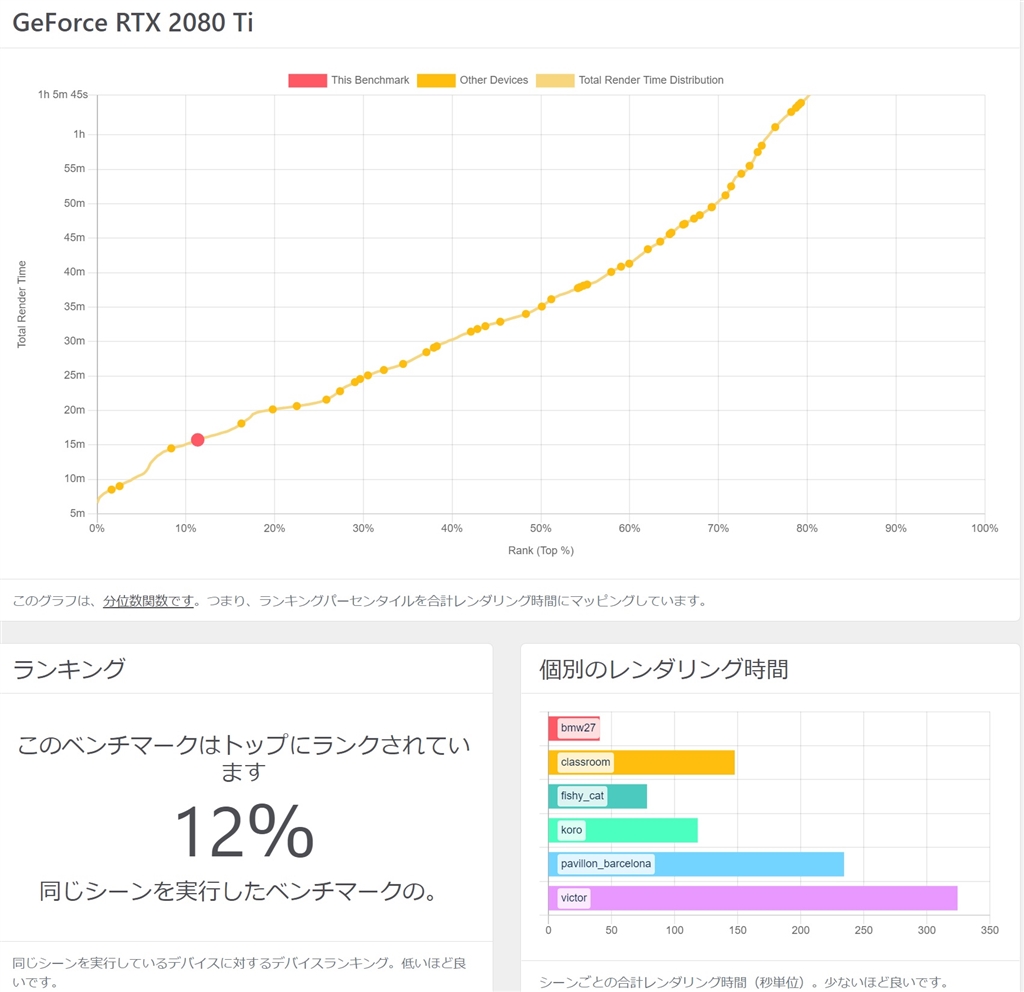The image size is (1024, 992).
Task: Toggle the 'Other Devices' legend swatch
Action: 436,80
